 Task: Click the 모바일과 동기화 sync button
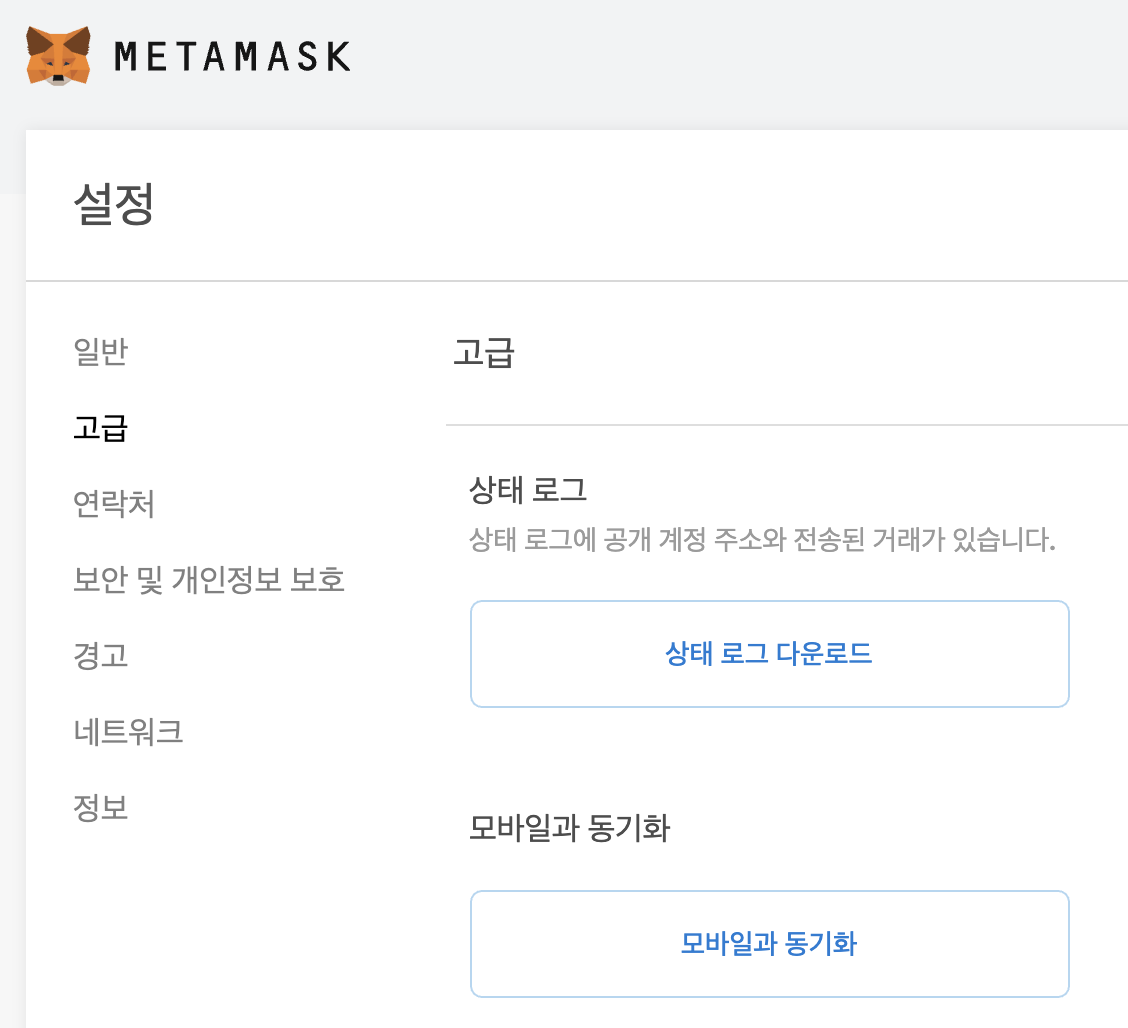click(769, 943)
